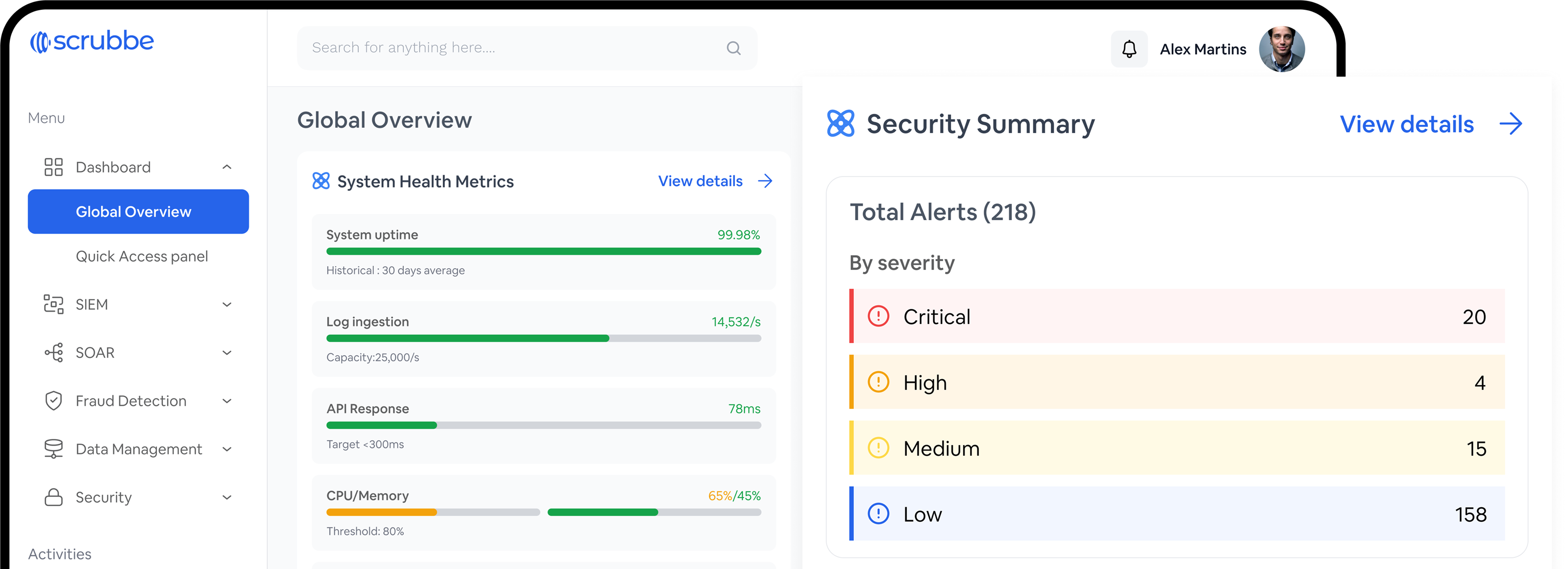Click the scrubbe logo
The width and height of the screenshot is (1568, 569).
pyautogui.click(x=92, y=41)
